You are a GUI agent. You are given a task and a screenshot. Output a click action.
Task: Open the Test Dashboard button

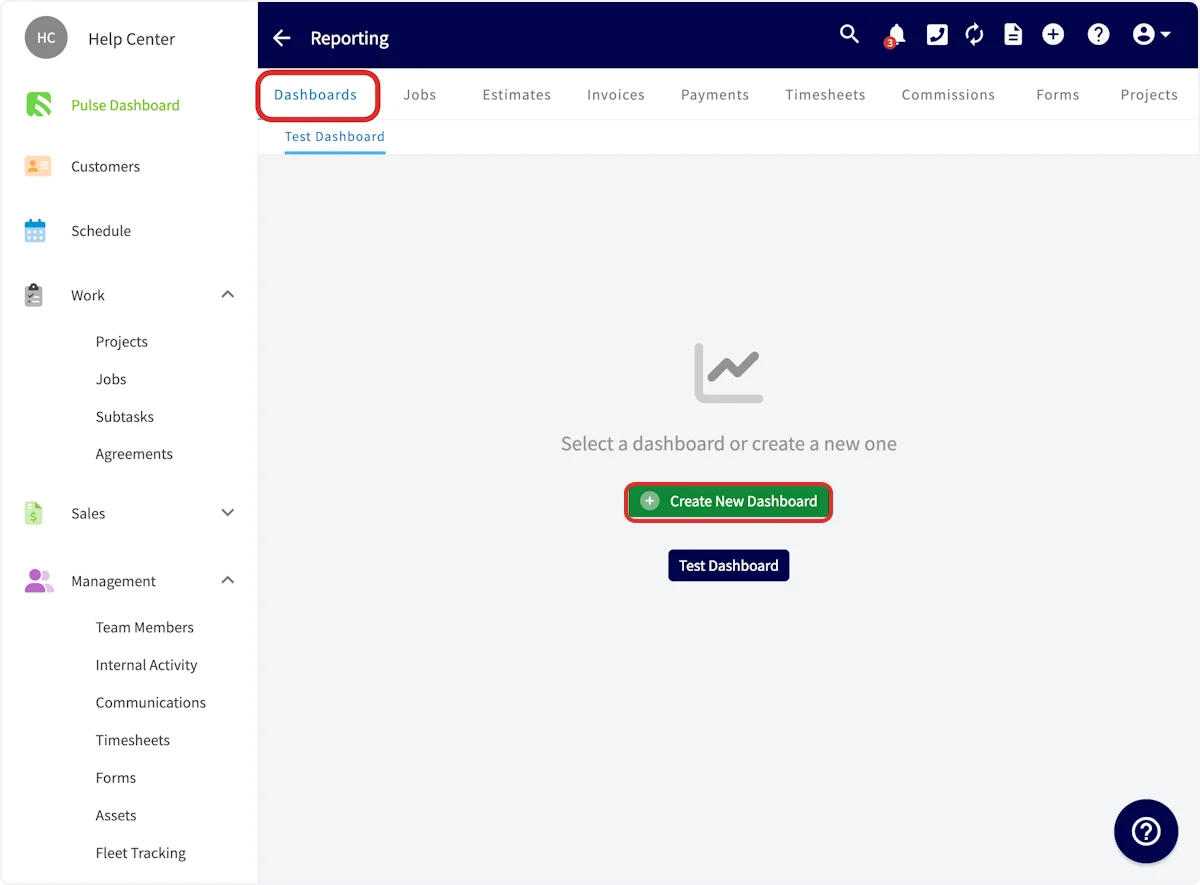coord(729,565)
